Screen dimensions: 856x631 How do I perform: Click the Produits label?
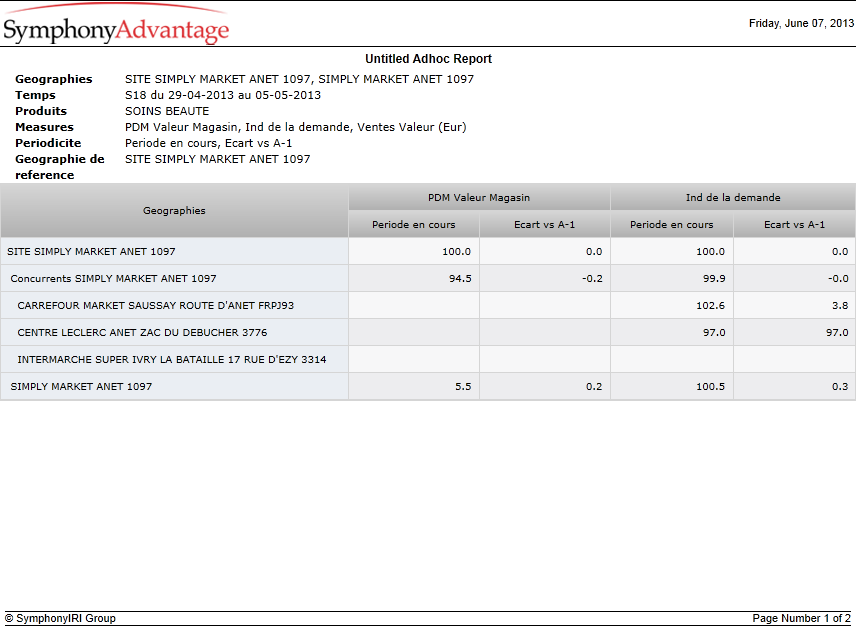[x=41, y=111]
